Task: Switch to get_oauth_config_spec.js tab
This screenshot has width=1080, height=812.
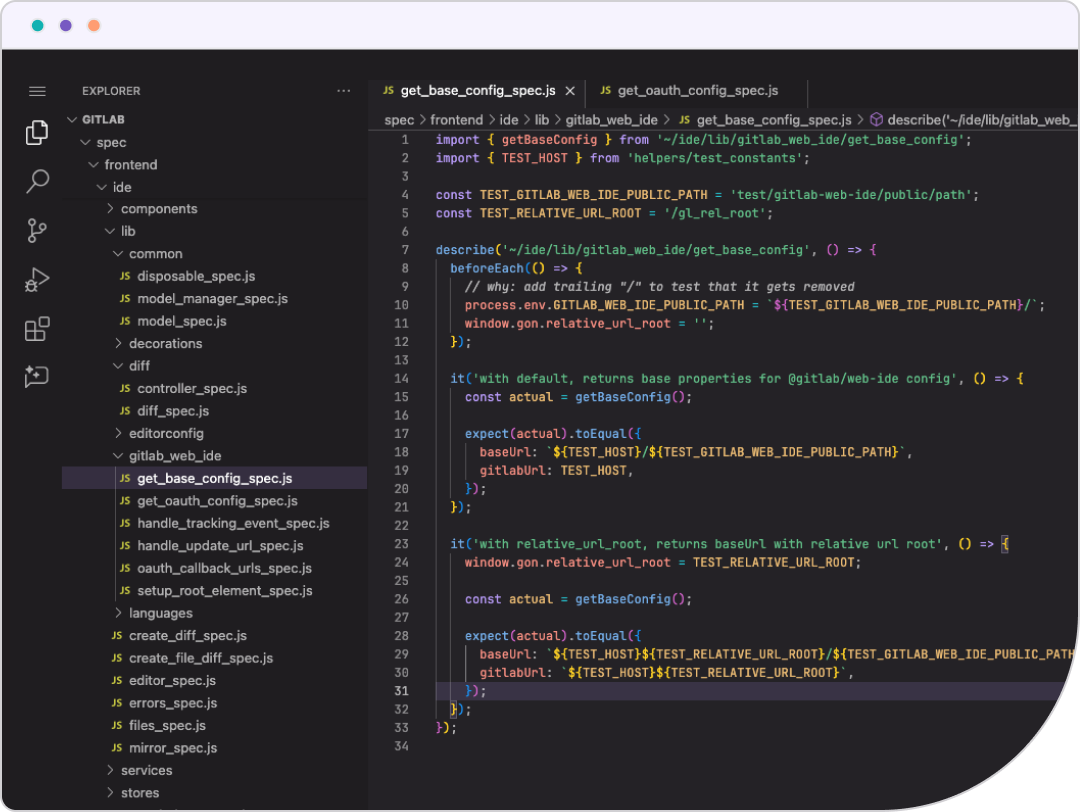Action: 697,91
